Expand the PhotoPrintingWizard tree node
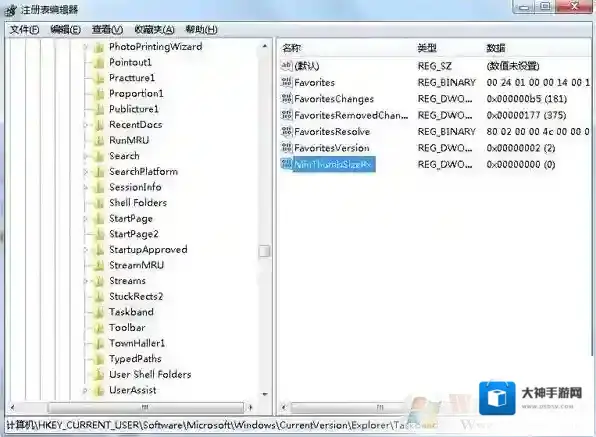This screenshot has height=437, width=596. coord(86,47)
